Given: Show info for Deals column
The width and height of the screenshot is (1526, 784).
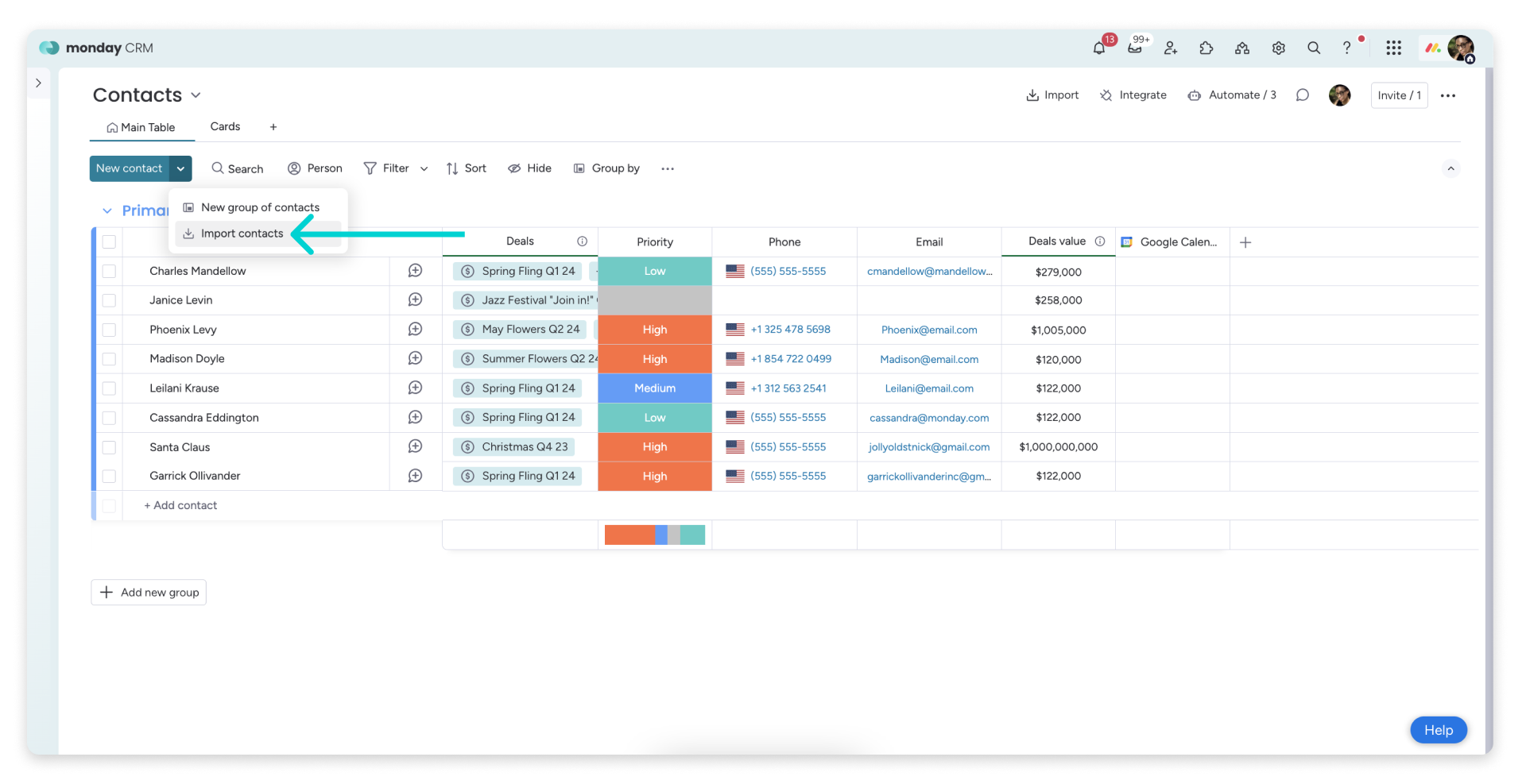Looking at the screenshot, I should [582, 241].
